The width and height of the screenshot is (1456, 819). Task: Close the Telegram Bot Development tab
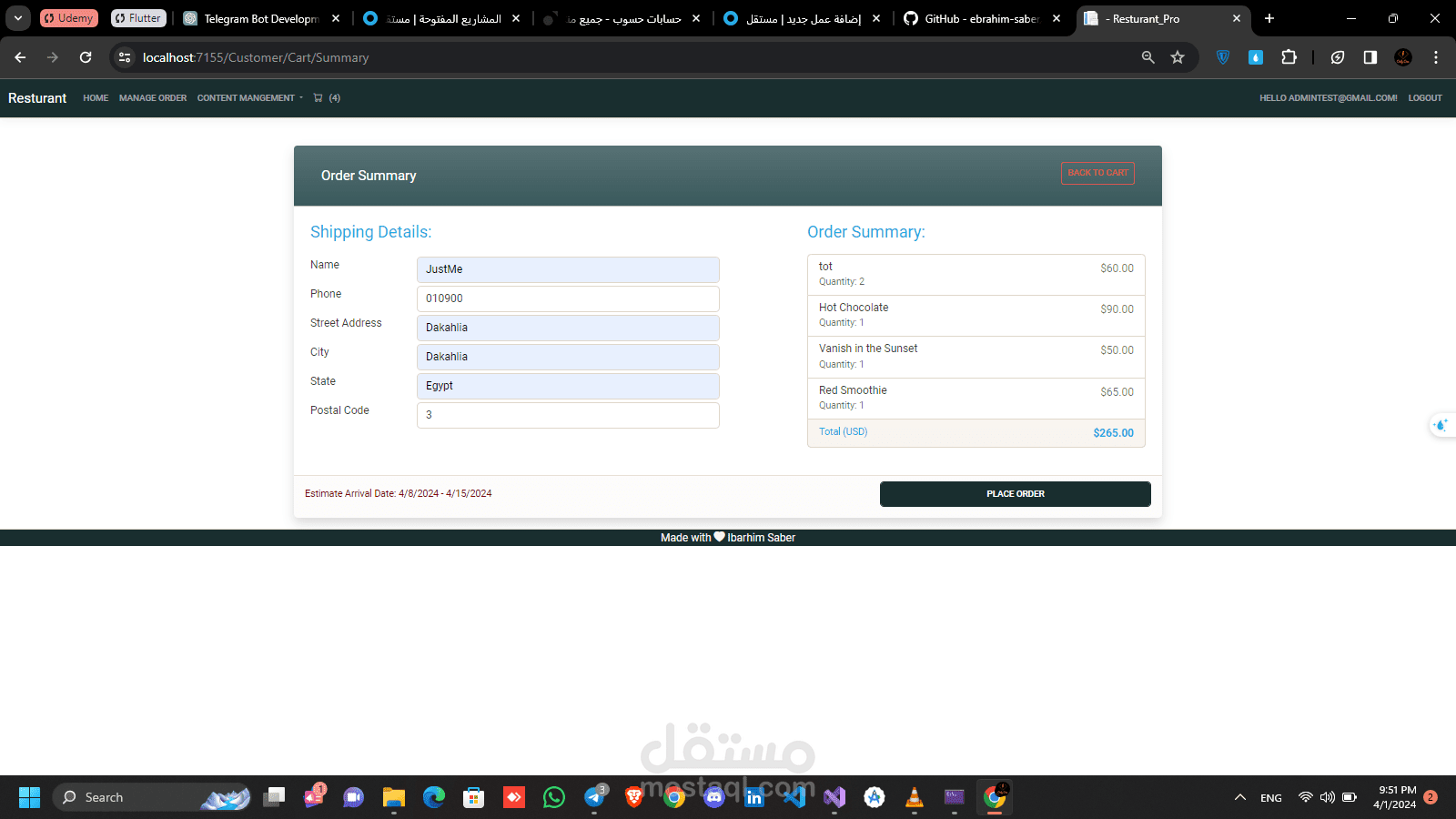point(336,18)
